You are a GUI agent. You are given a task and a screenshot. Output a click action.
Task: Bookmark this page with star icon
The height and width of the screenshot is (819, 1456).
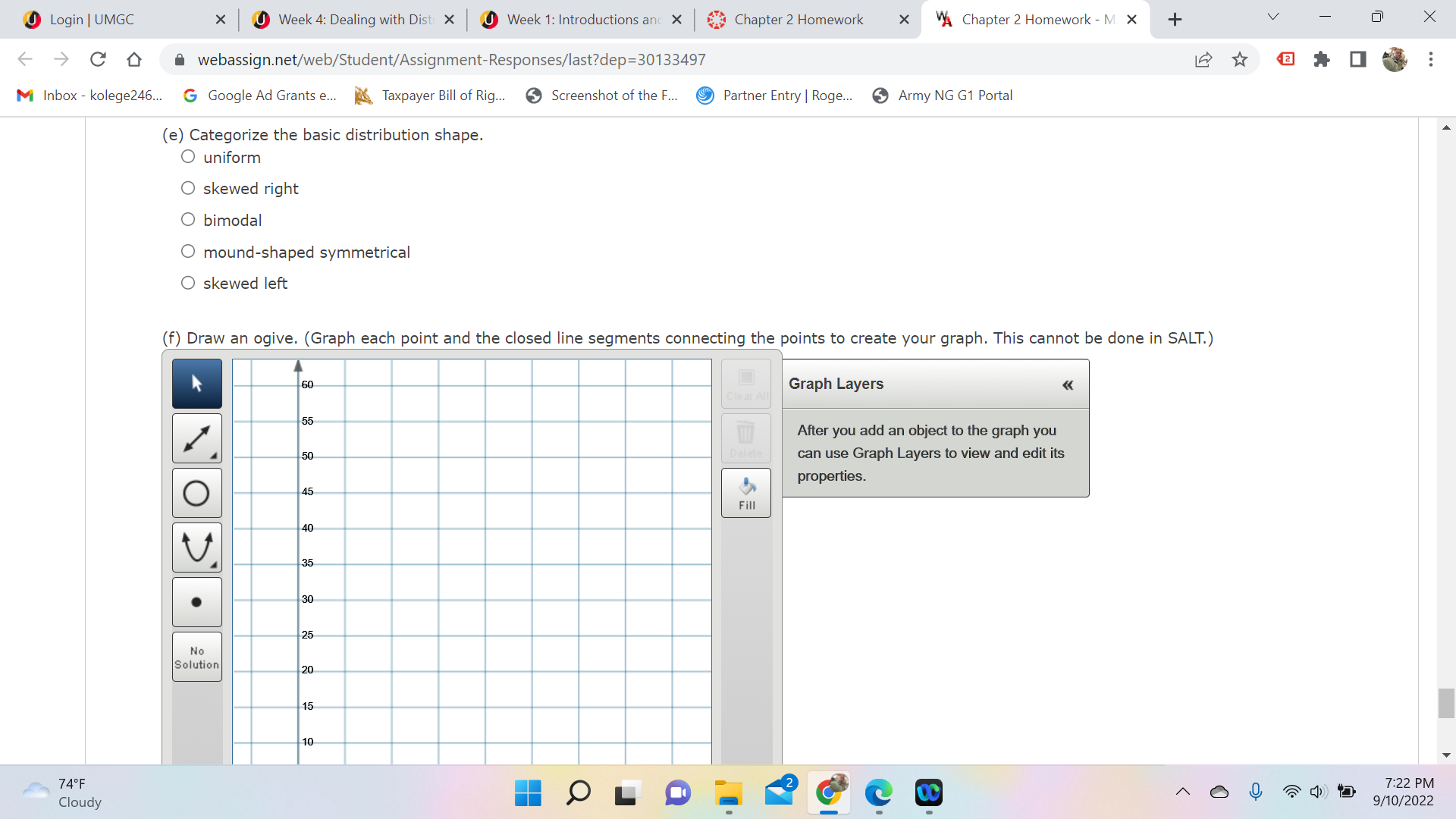click(x=1240, y=59)
